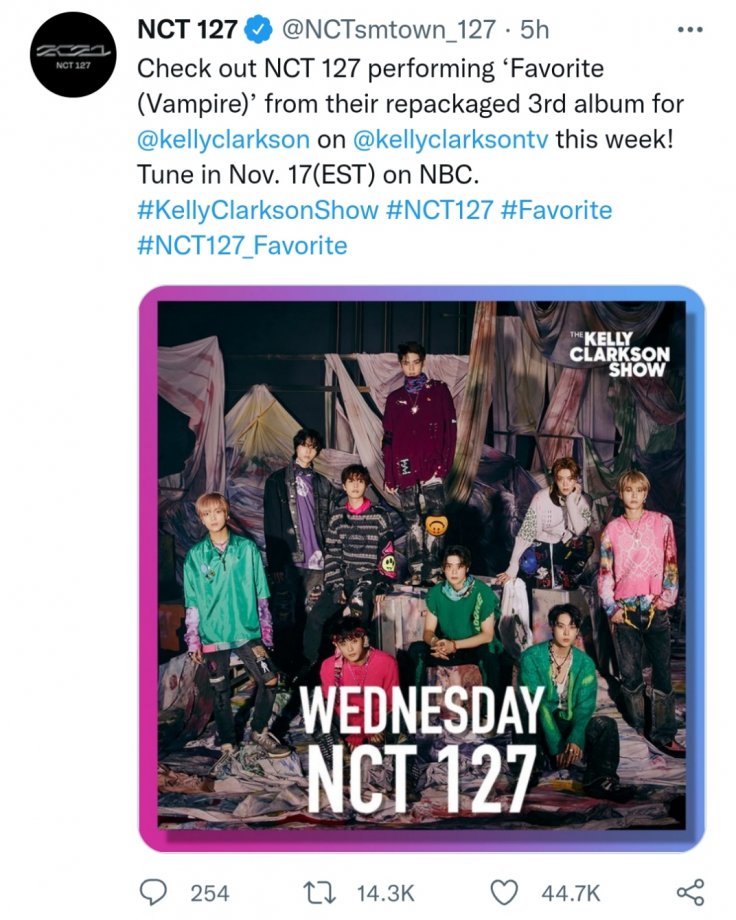Click the 254 replies count
This screenshot has height=920, width=736.
[209, 892]
